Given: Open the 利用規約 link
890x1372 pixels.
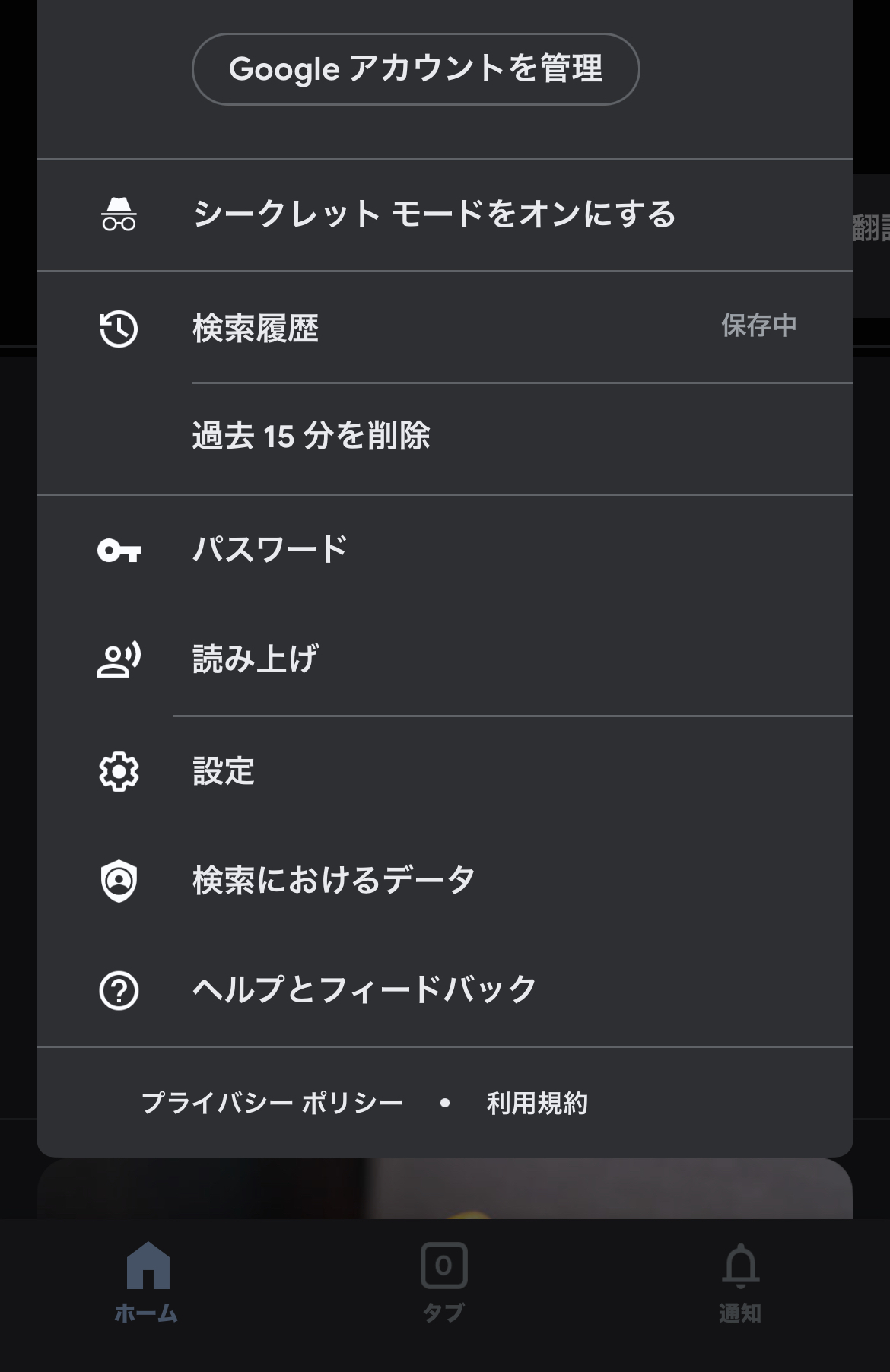Looking at the screenshot, I should [x=537, y=1103].
